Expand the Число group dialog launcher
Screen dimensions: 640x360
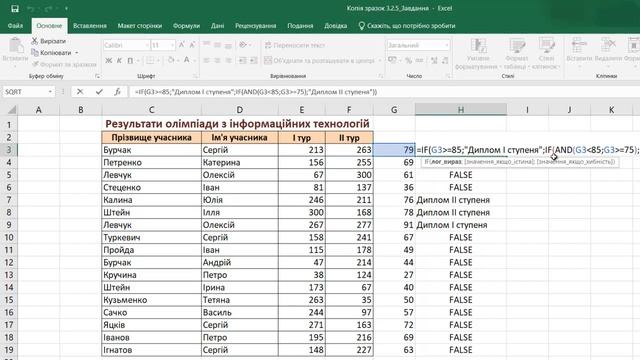point(448,76)
